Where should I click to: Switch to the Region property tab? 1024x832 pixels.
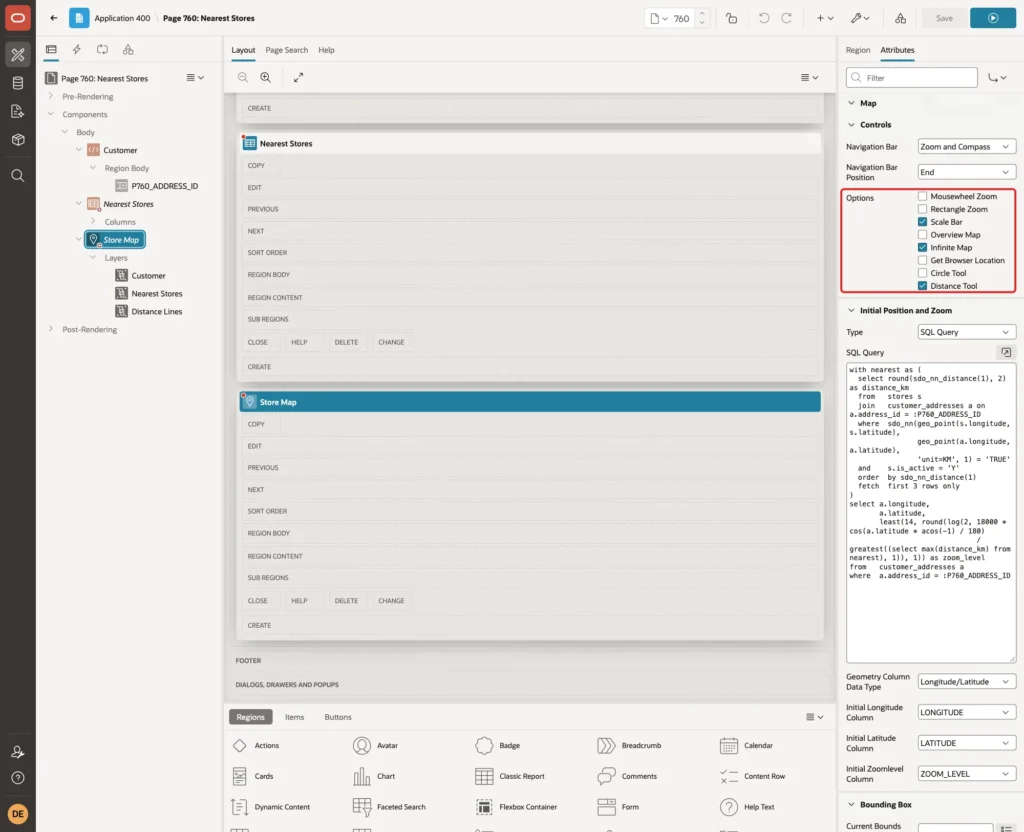pos(857,50)
